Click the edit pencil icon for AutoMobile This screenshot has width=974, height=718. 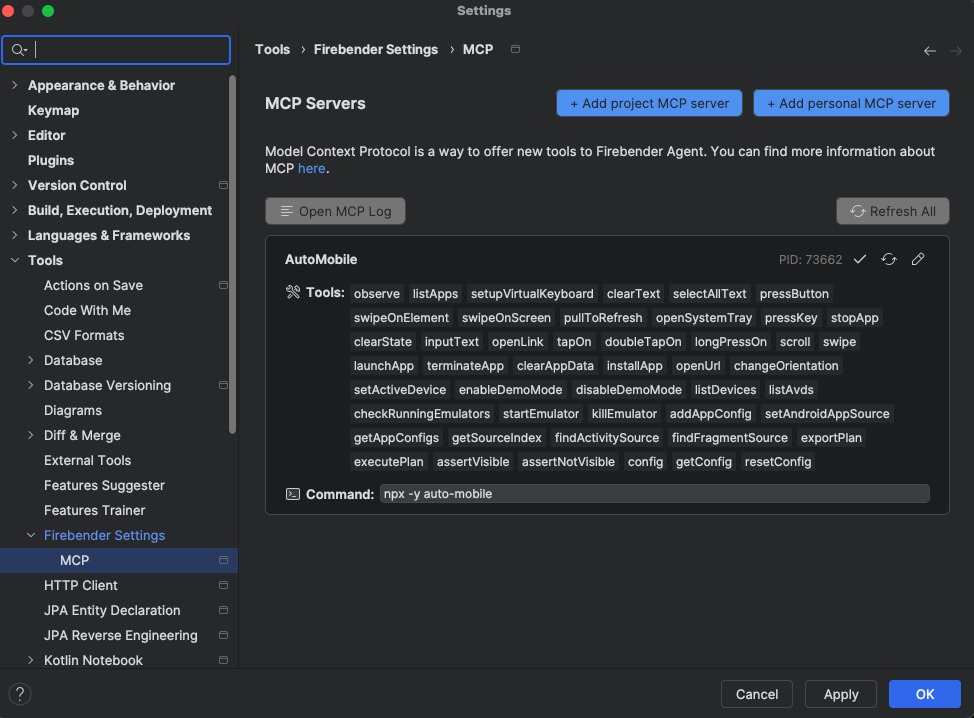[917, 259]
